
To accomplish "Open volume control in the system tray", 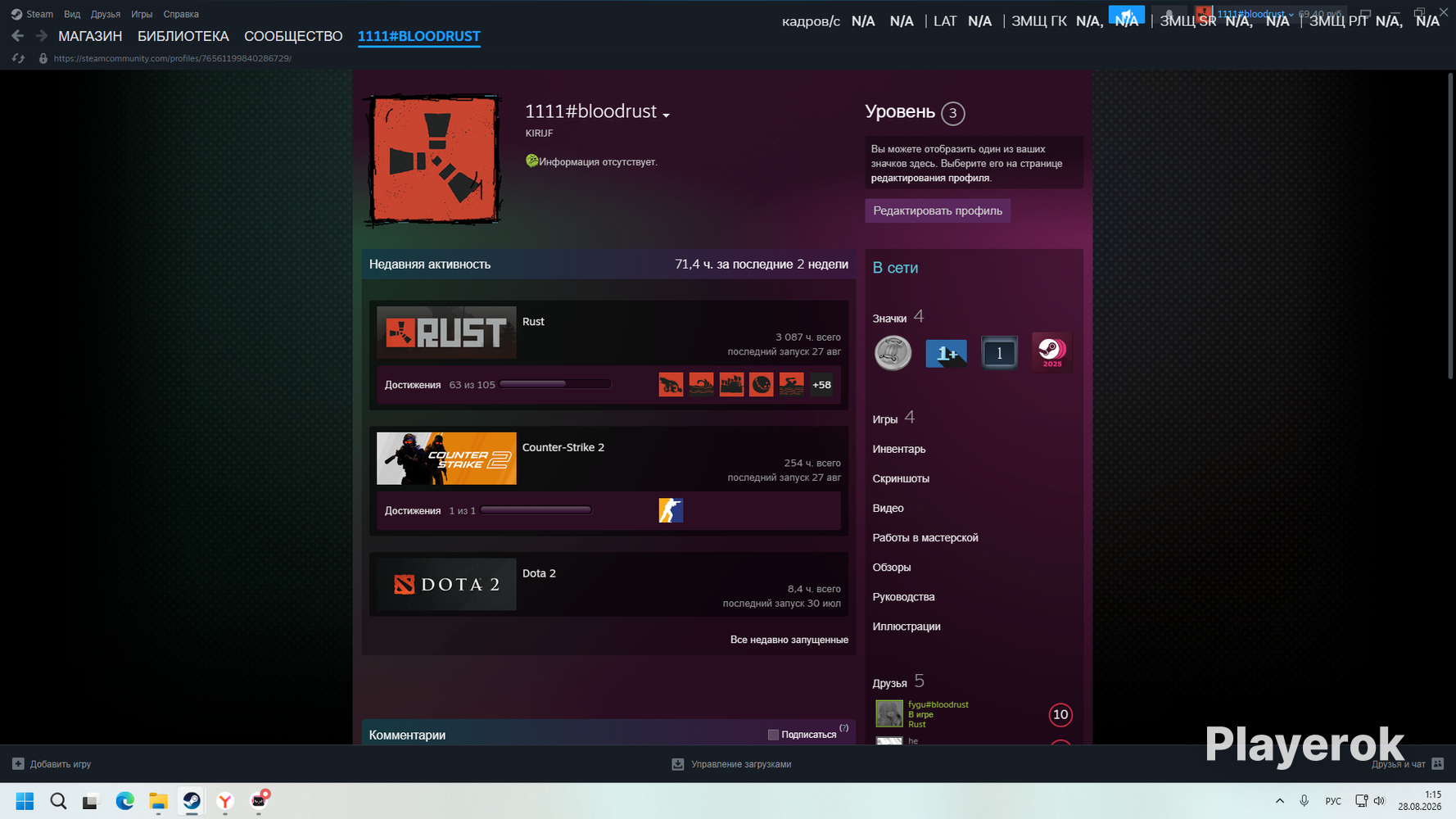I will (x=1379, y=801).
